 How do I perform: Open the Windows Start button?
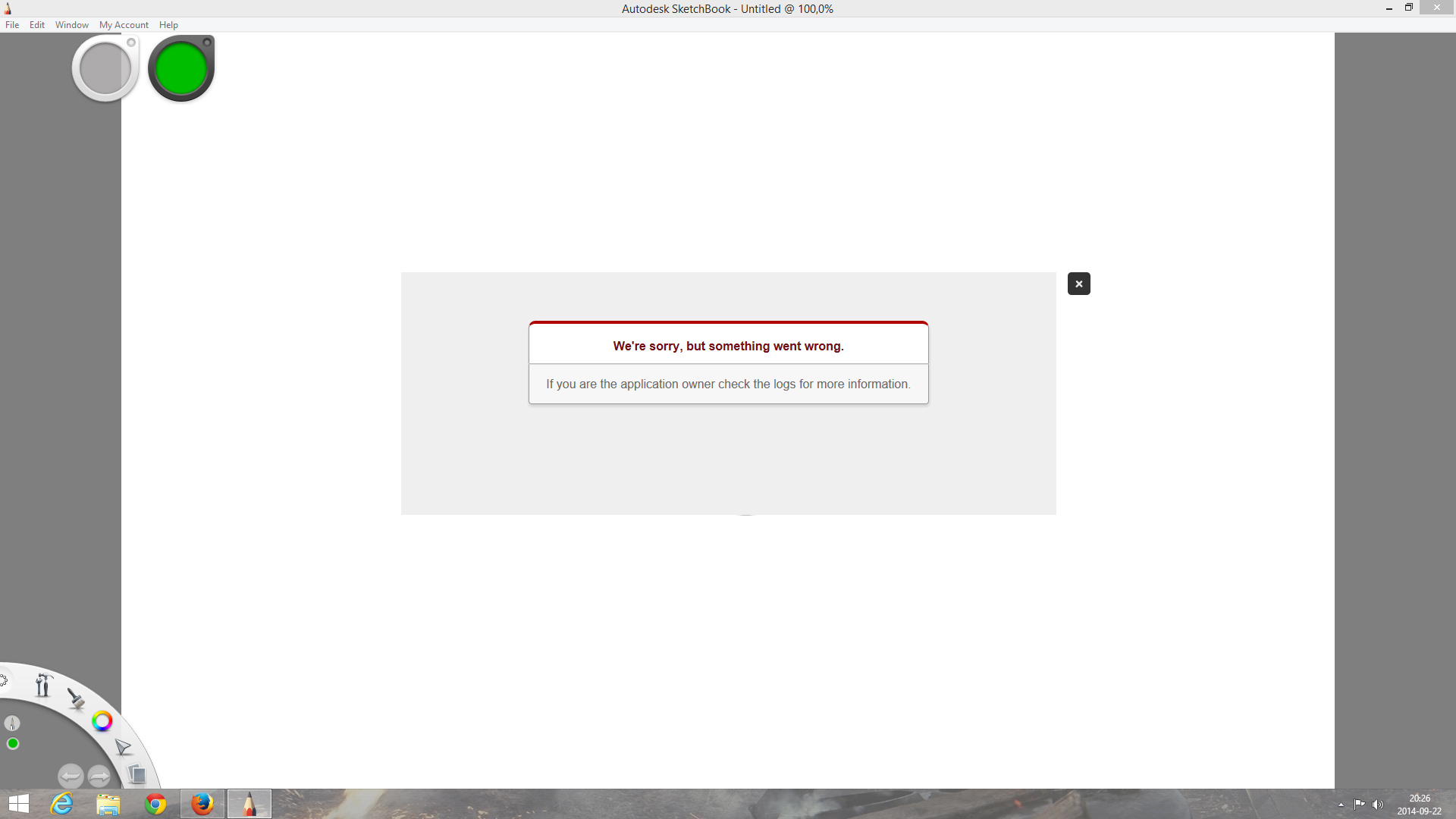(x=19, y=804)
